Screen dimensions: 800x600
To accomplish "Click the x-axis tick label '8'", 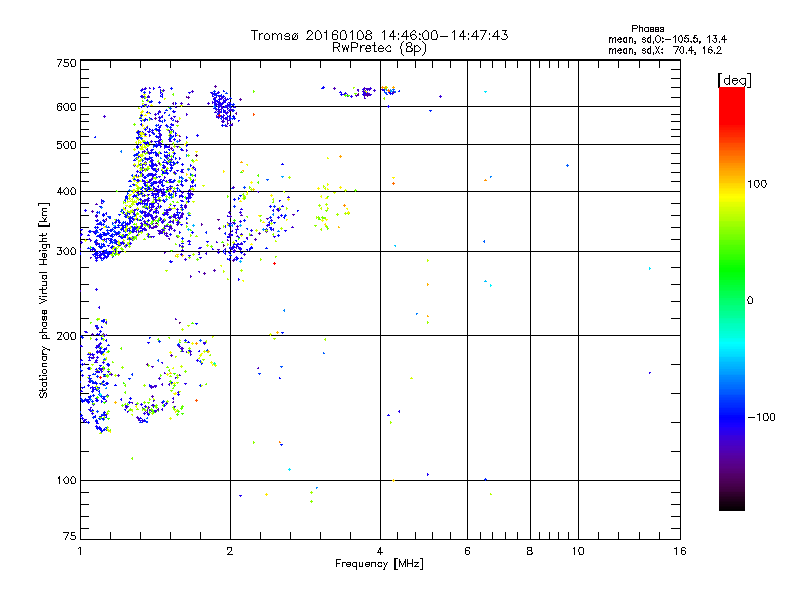I will [530, 551].
